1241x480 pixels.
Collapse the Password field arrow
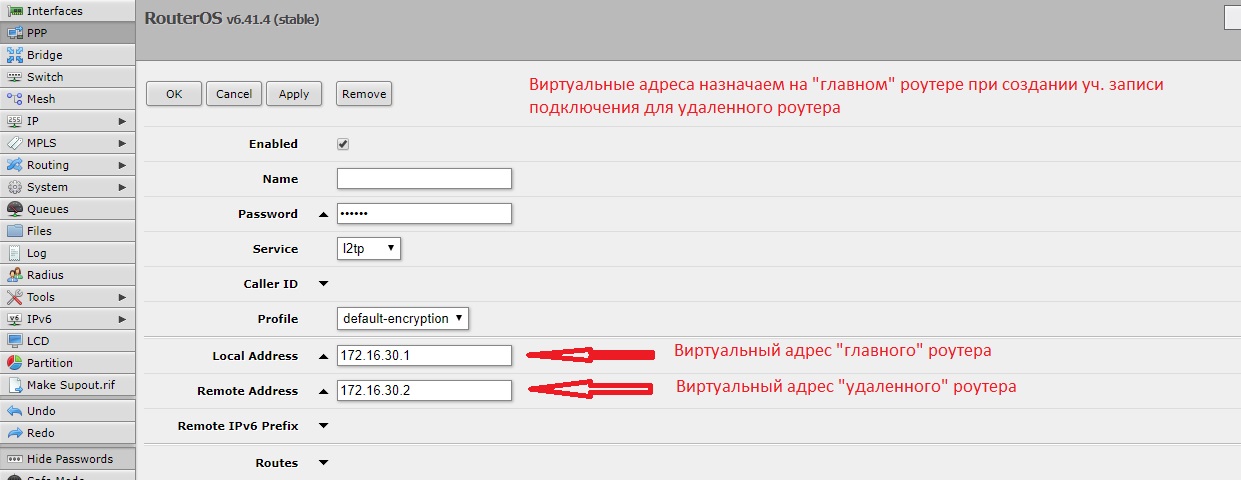[x=323, y=214]
